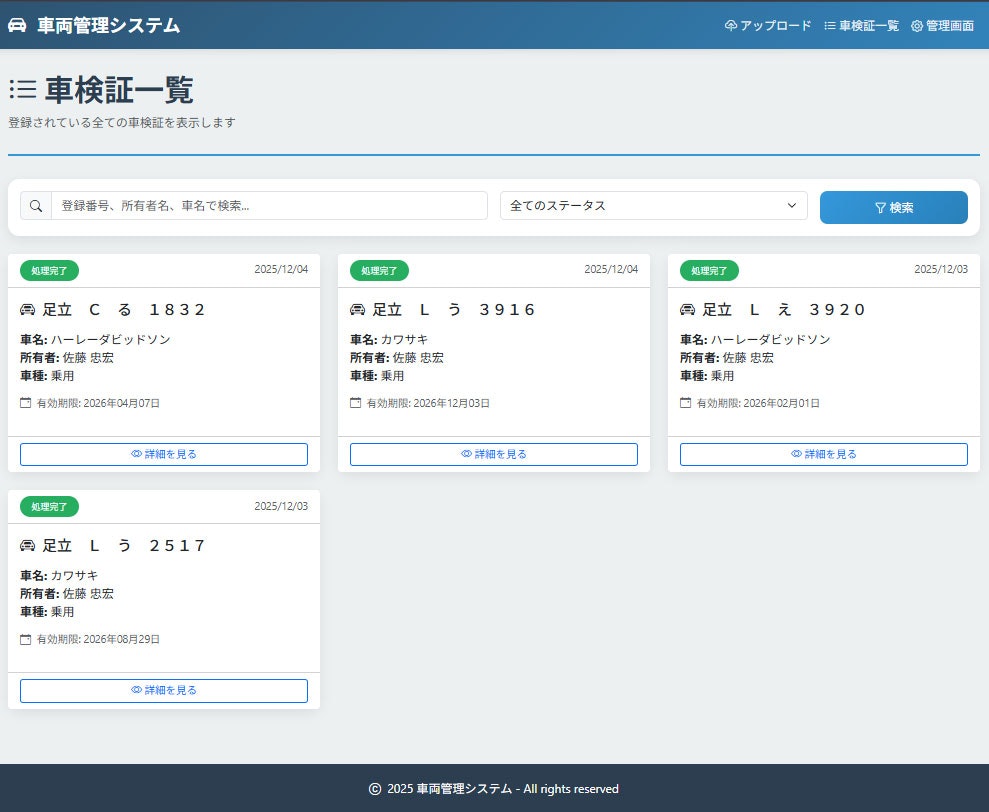
Task: View details of 足立 L う 2517
Action: click(x=164, y=690)
